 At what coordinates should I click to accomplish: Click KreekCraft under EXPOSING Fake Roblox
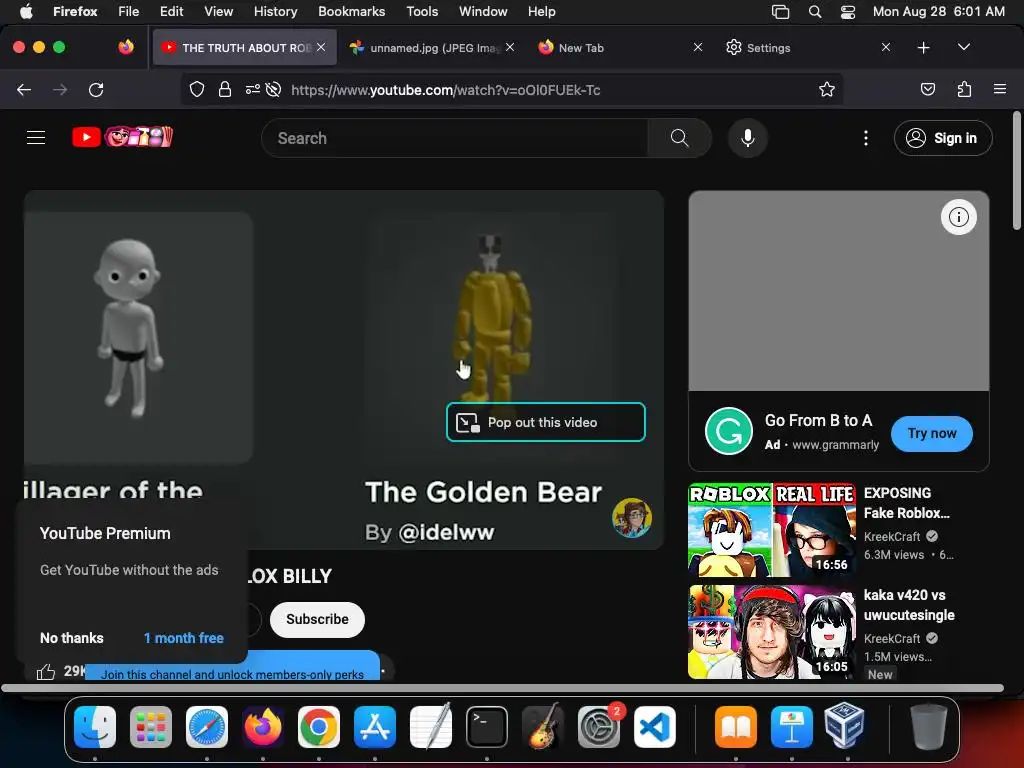(x=891, y=536)
